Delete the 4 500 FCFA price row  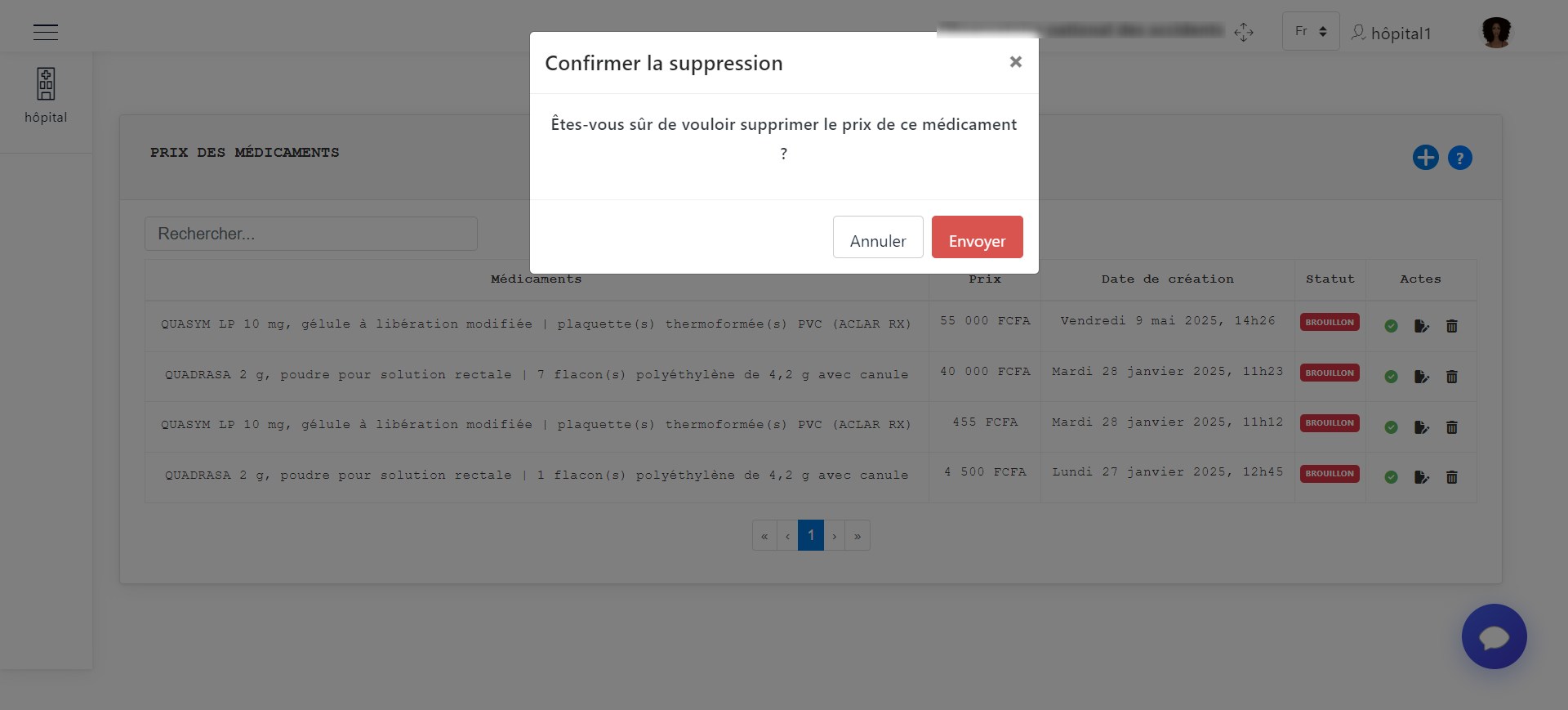1452,477
